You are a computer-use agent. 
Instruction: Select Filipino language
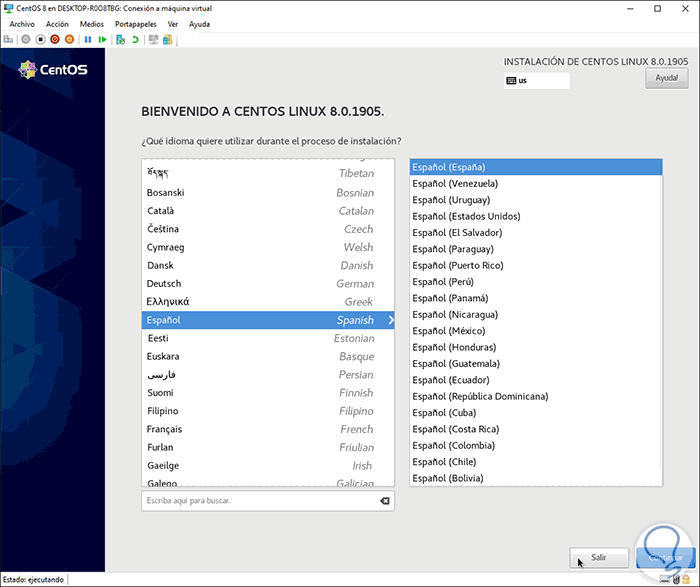coord(268,411)
